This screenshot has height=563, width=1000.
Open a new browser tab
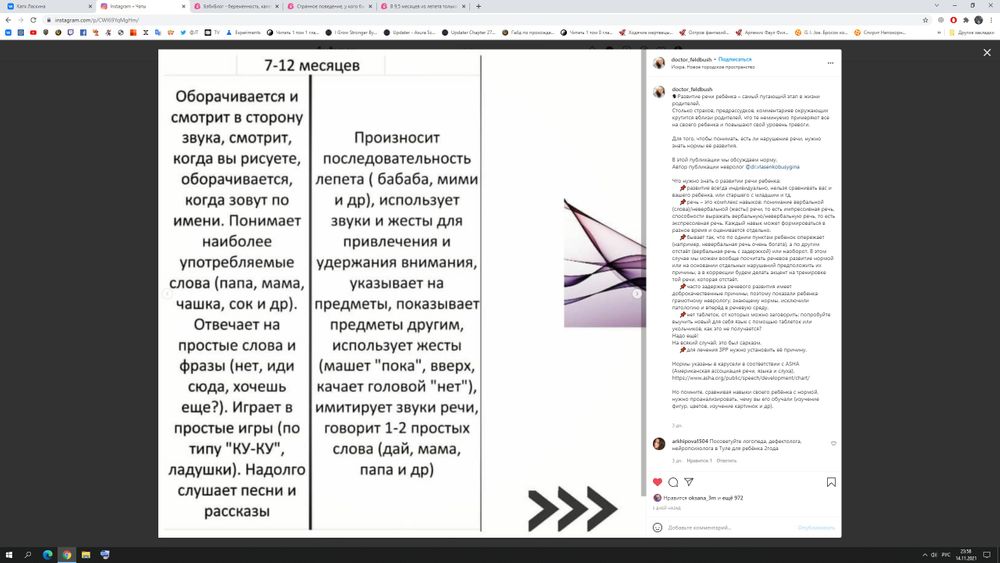pos(478,6)
